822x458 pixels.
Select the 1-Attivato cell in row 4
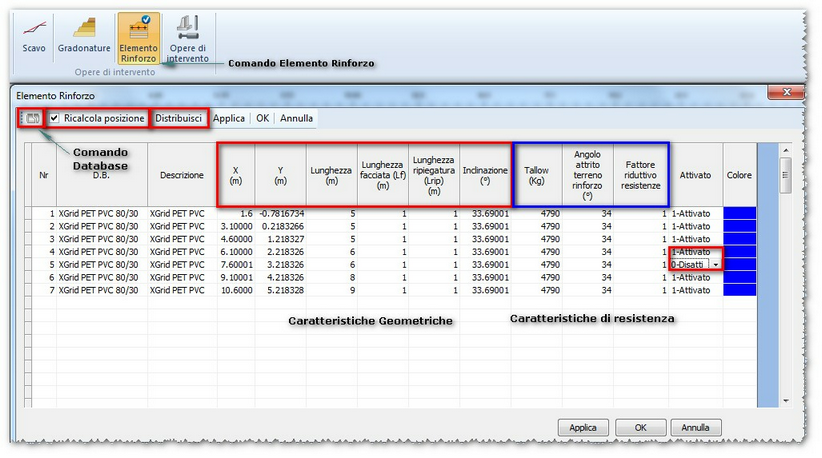[x=695, y=252]
